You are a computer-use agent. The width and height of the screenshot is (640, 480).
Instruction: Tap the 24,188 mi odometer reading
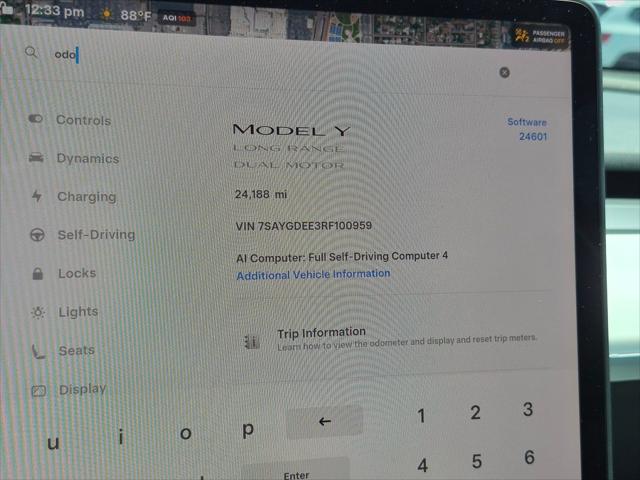261,194
